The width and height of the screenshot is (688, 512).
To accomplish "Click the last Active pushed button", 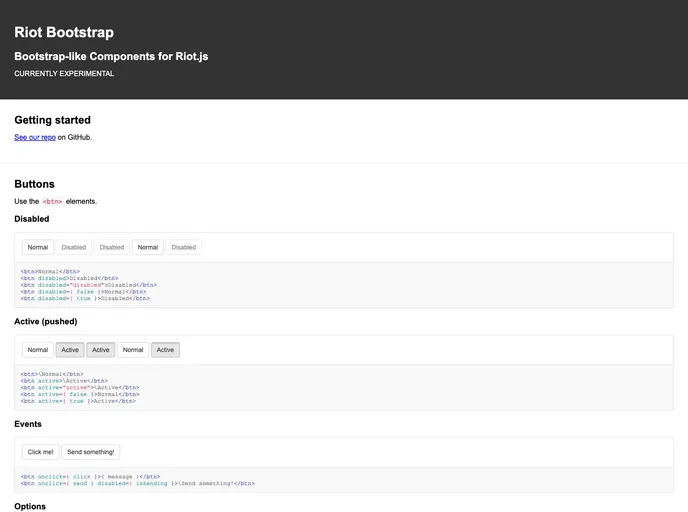I will 165,350.
